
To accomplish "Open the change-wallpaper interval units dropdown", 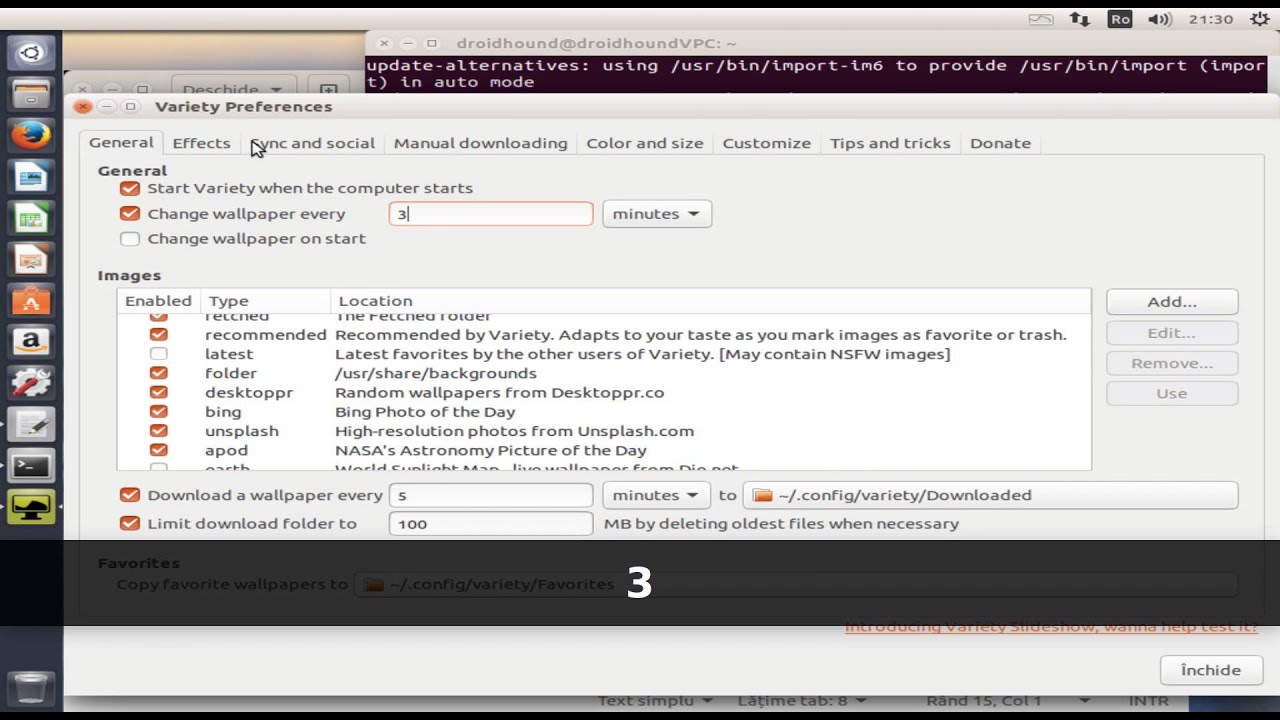I will click(x=657, y=214).
